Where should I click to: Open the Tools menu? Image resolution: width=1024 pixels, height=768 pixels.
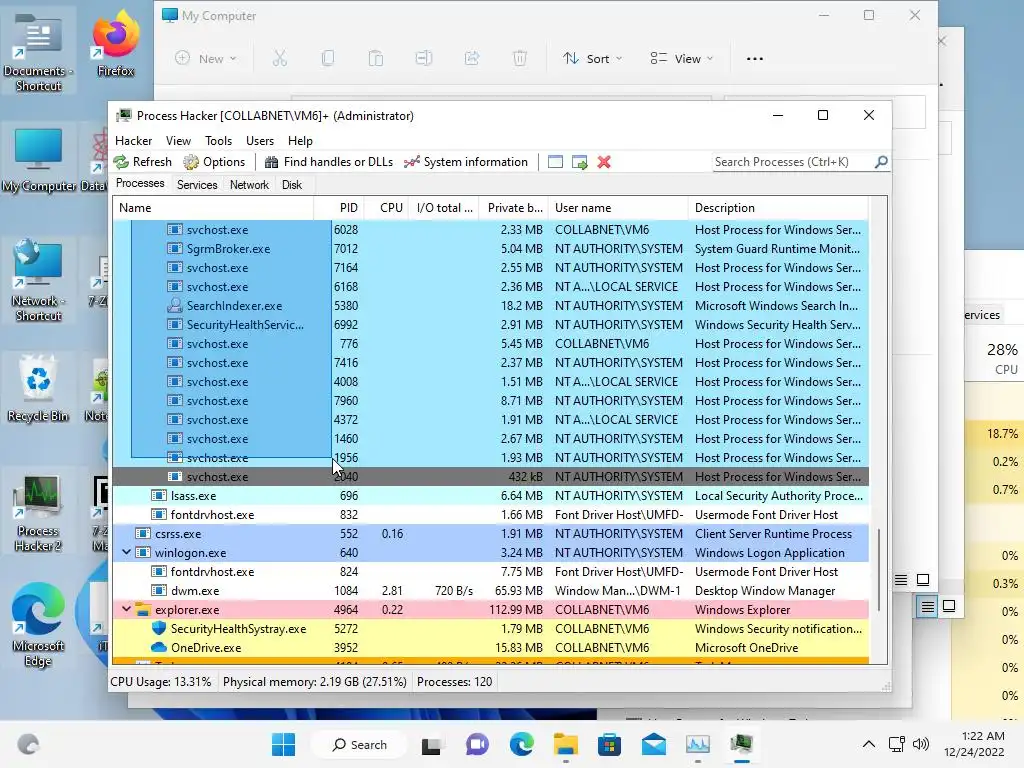coord(218,140)
